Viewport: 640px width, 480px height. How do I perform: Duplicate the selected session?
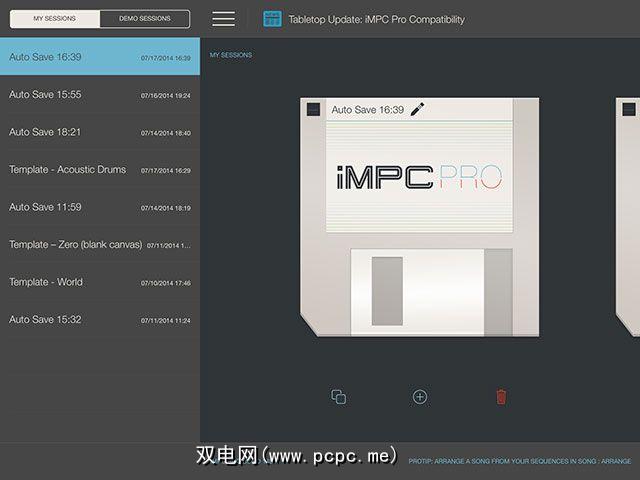coord(338,397)
